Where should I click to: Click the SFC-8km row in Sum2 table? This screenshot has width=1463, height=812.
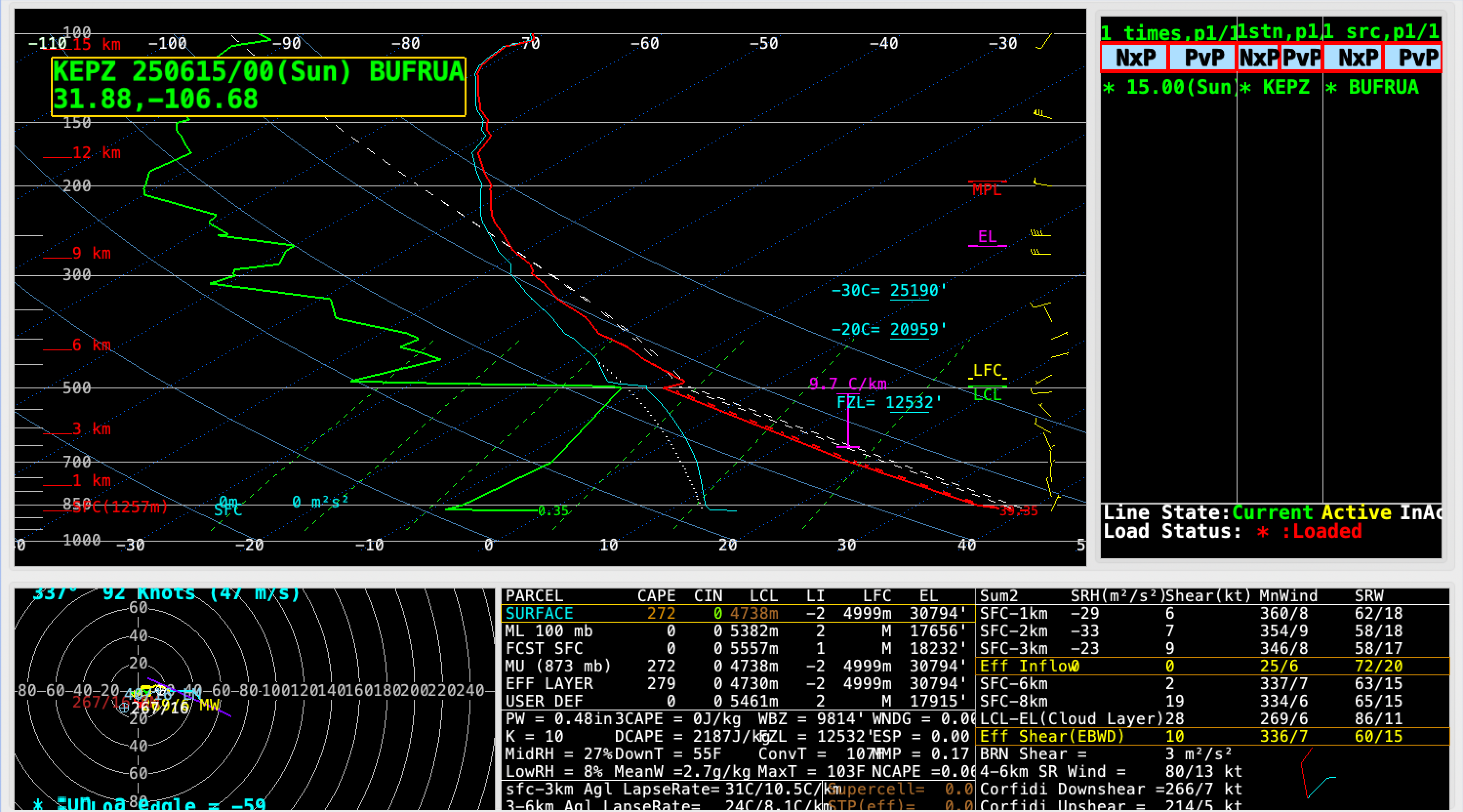[x=1213, y=701]
